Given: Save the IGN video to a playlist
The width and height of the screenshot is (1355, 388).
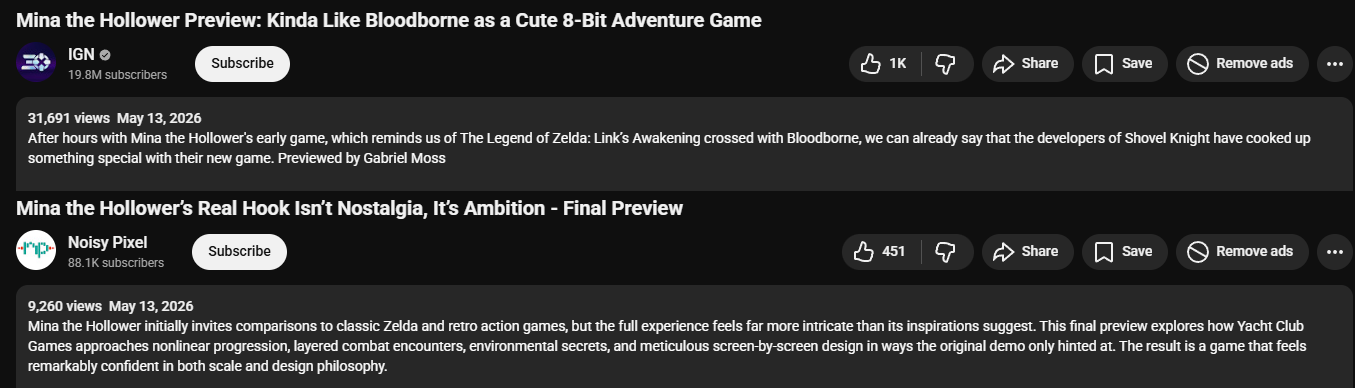Looking at the screenshot, I should coord(1124,63).
